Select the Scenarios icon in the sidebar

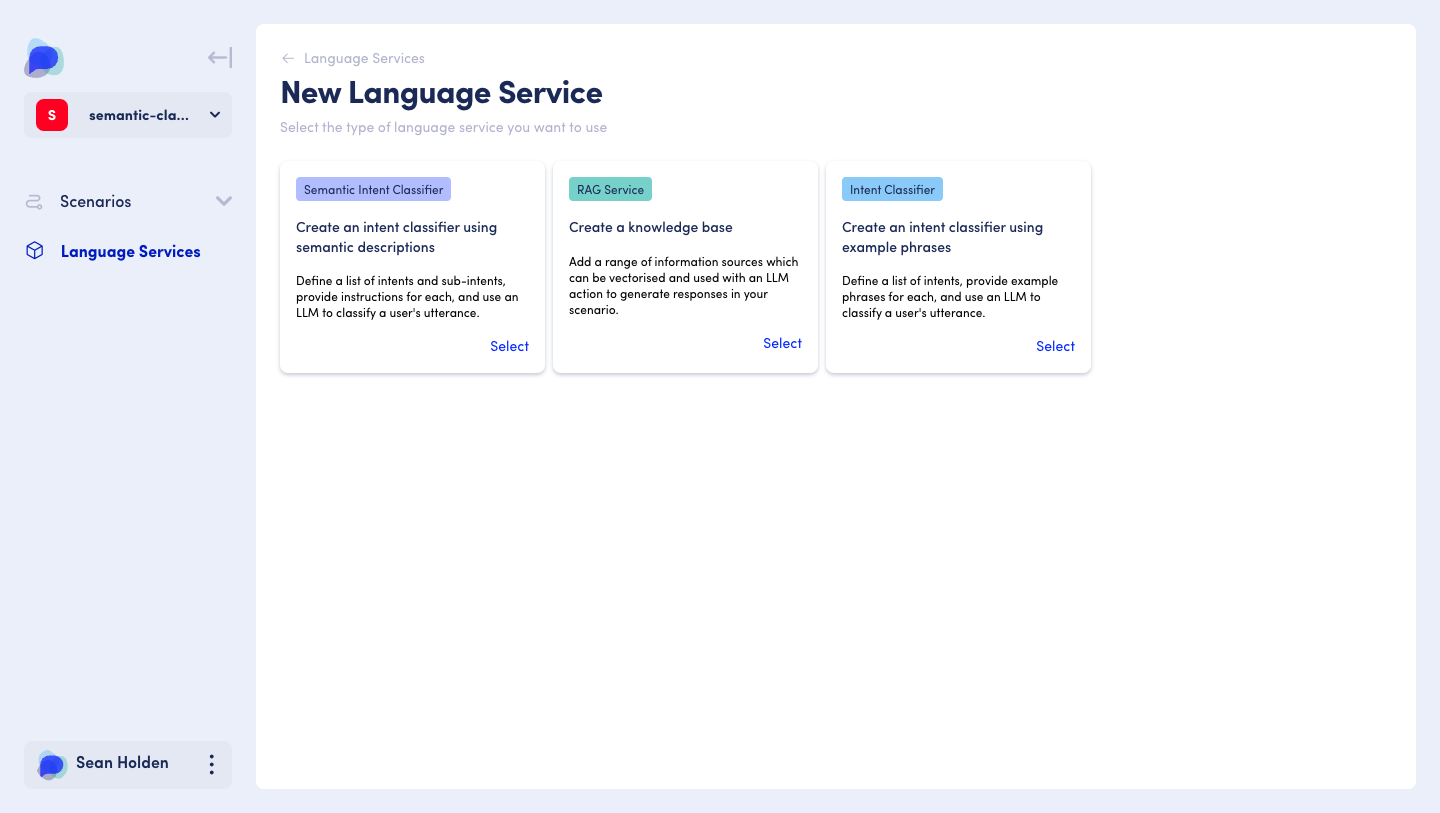(33, 201)
